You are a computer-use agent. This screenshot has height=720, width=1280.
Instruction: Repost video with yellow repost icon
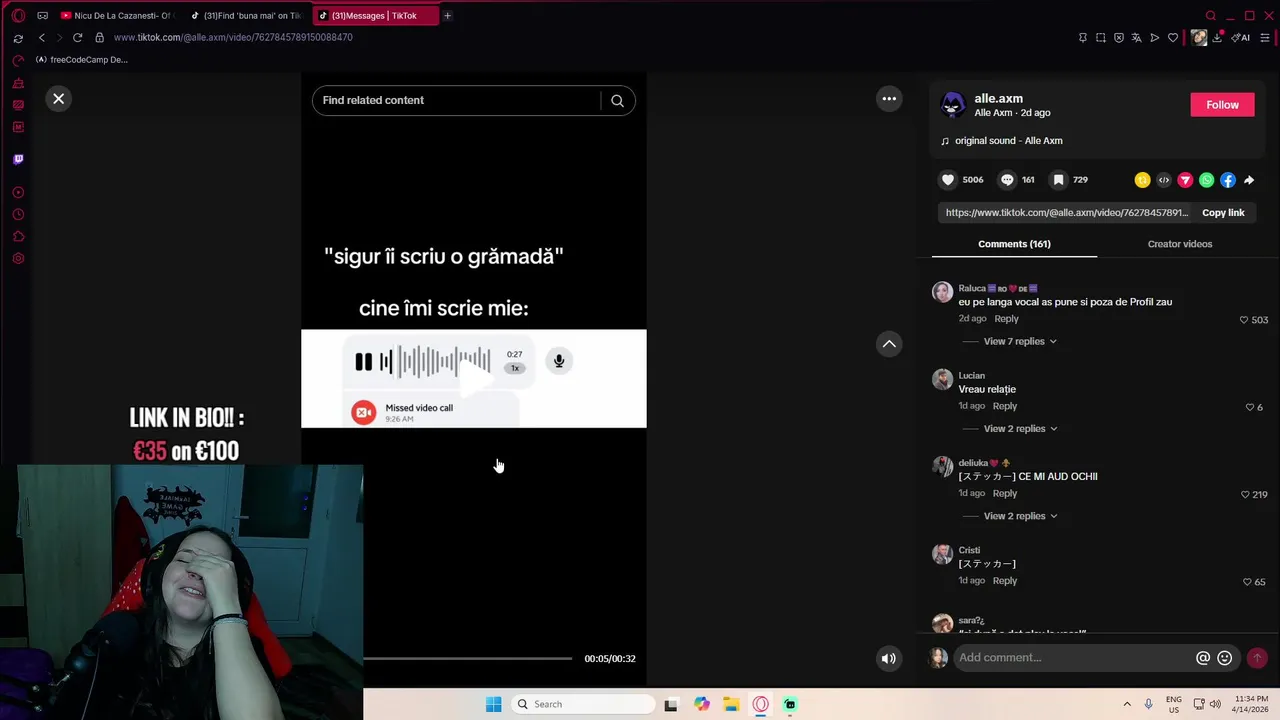pyautogui.click(x=1142, y=180)
